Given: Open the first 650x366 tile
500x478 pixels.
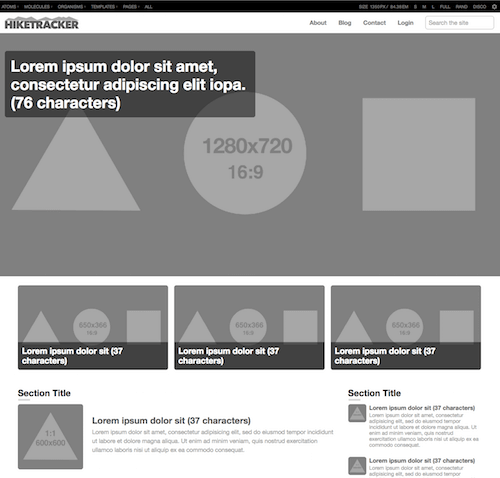Looking at the screenshot, I should 93,327.
